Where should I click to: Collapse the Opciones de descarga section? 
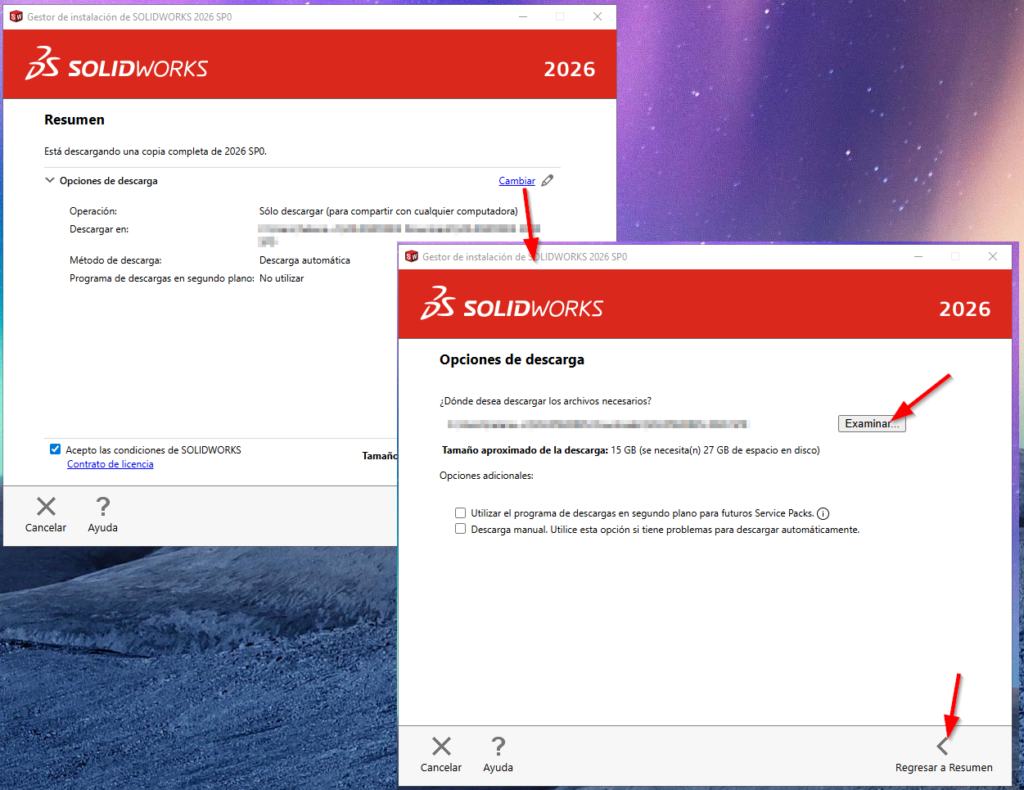click(x=50, y=181)
